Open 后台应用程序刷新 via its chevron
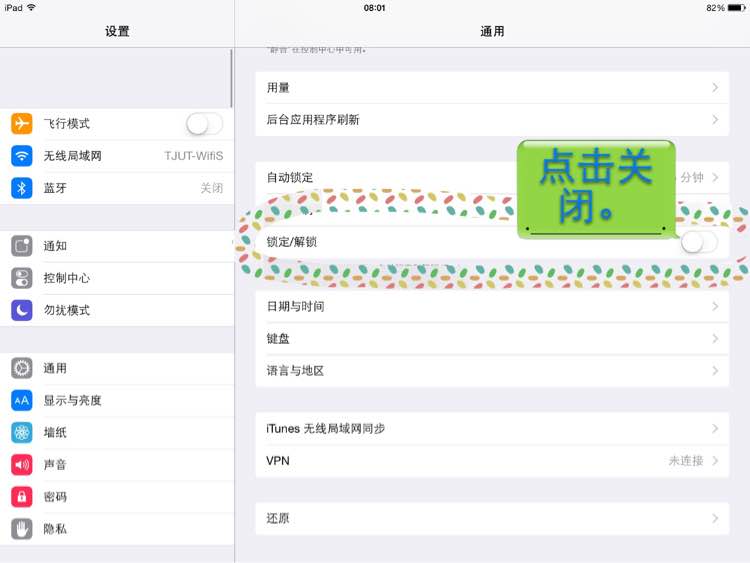The height and width of the screenshot is (563, 750). (x=715, y=120)
